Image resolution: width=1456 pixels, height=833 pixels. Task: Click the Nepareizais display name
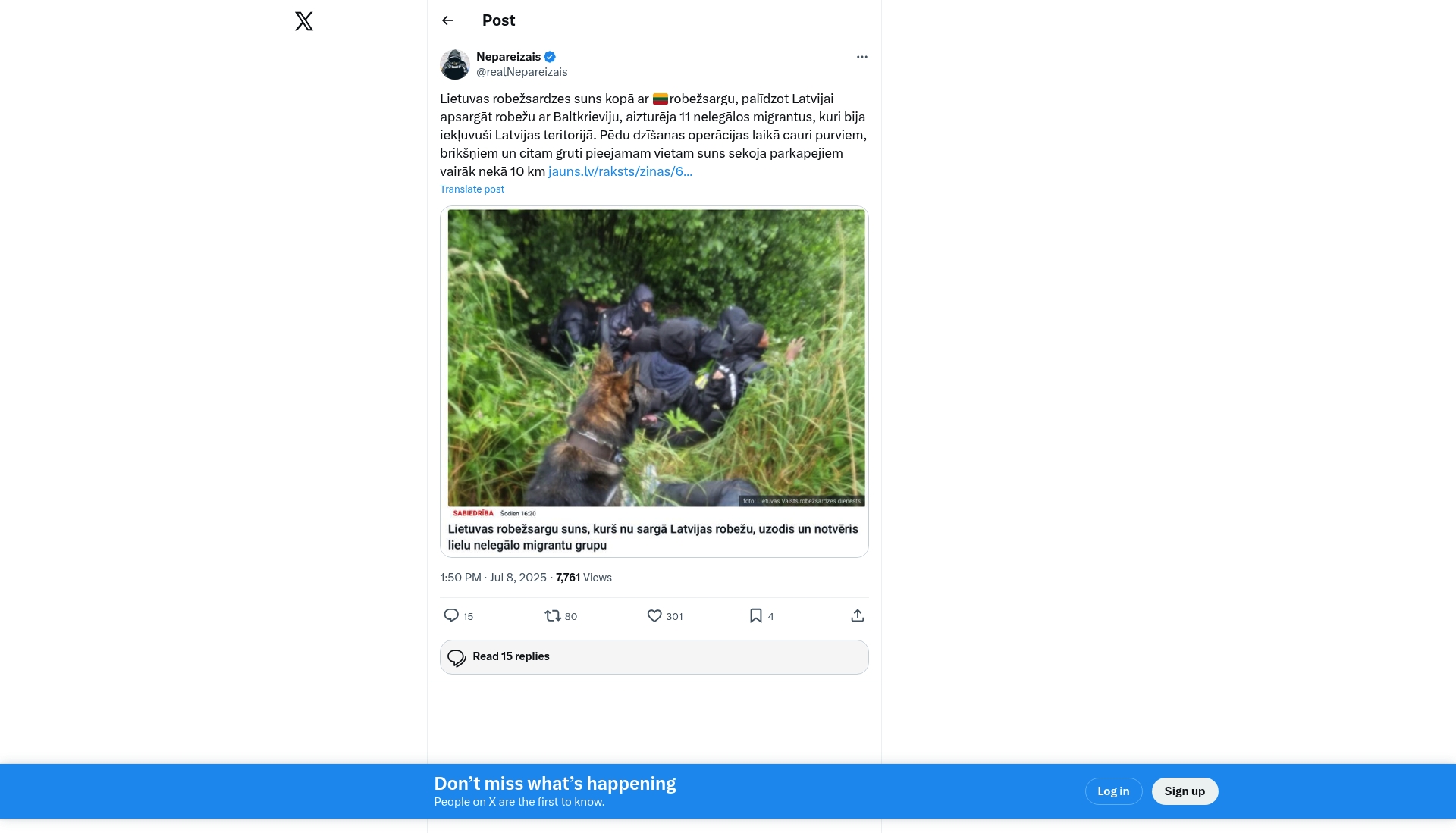point(508,57)
